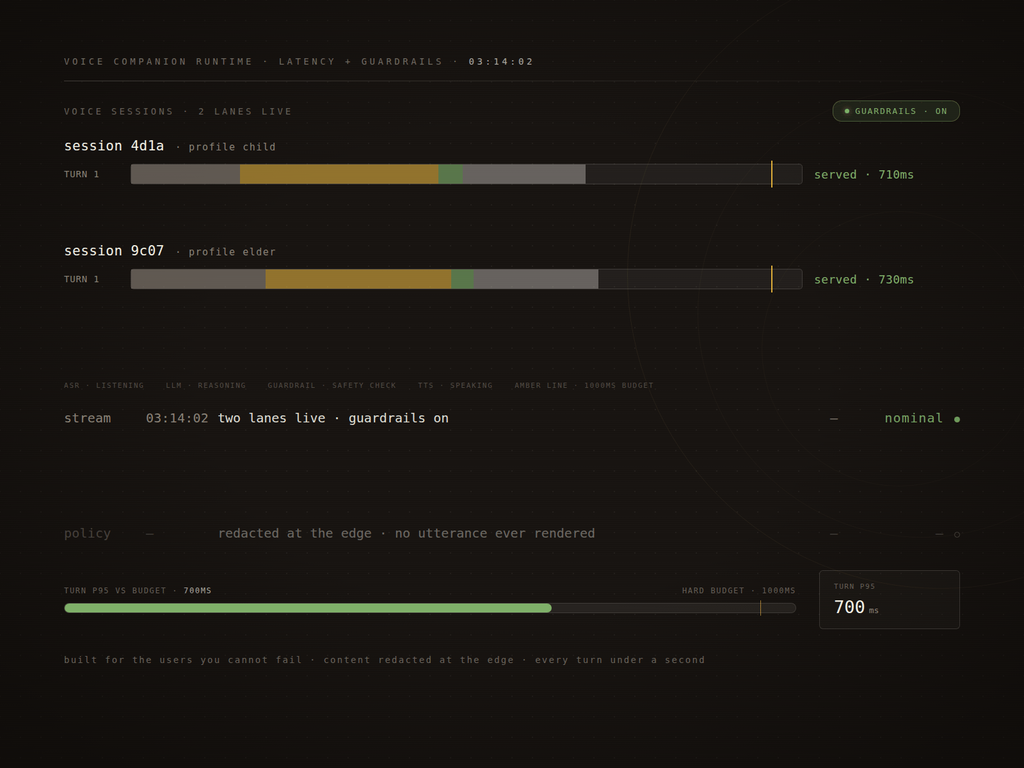This screenshot has width=1024, height=768.
Task: Click the 'stream' row label
Action: 88,418
